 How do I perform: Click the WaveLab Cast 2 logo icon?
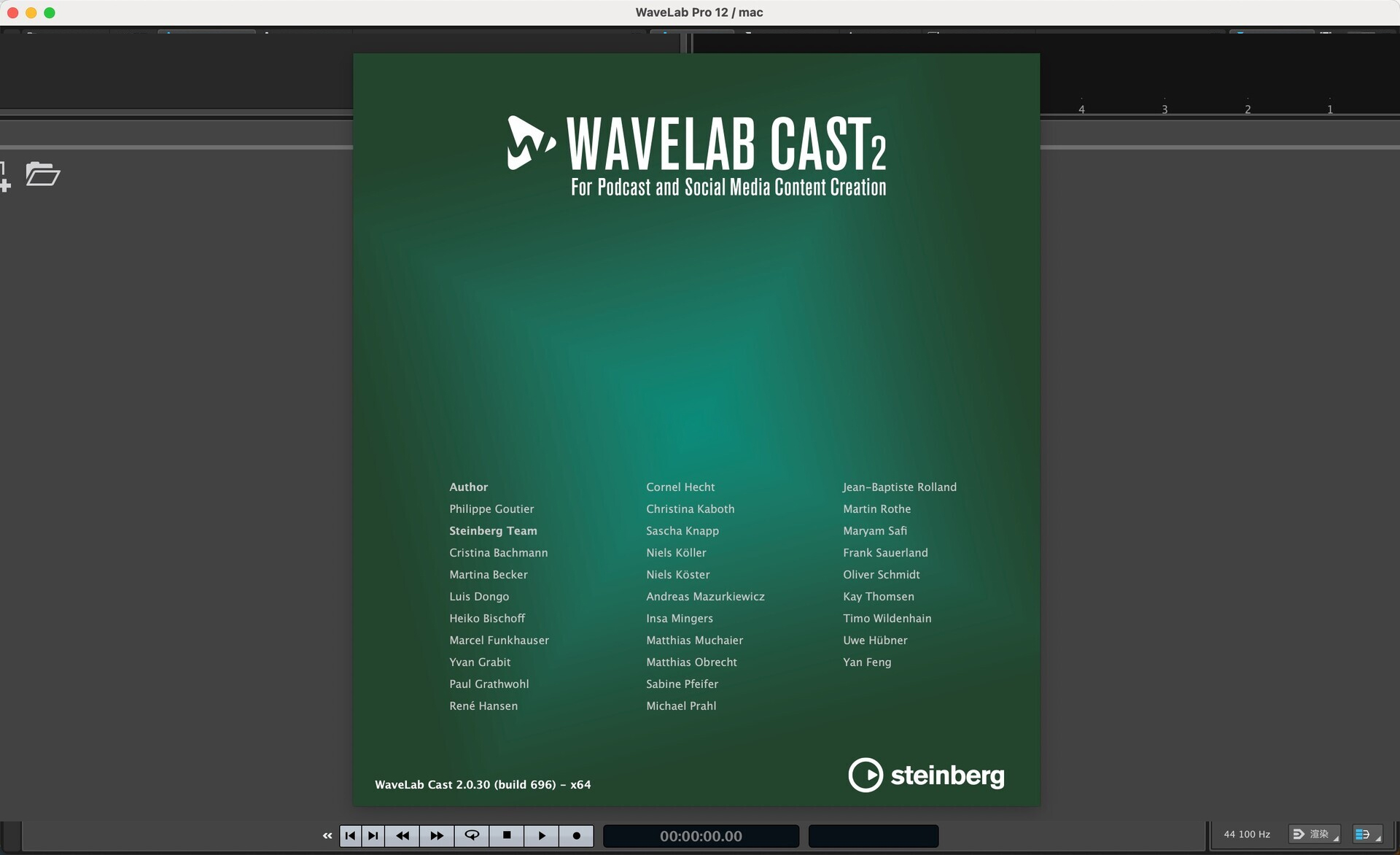pos(531,143)
